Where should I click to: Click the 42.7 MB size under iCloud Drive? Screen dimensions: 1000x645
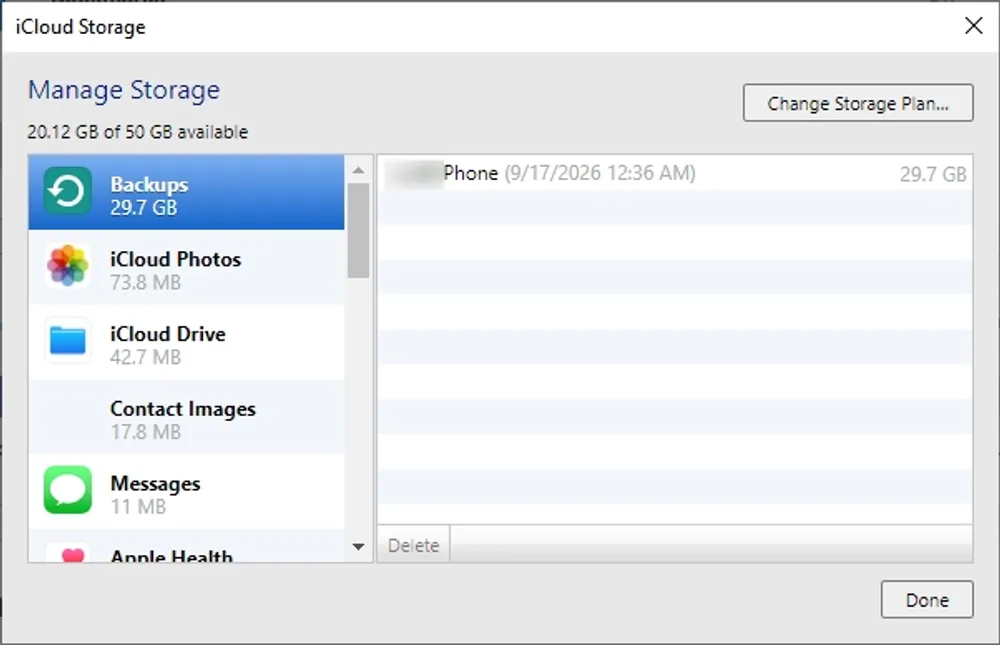tap(145, 357)
